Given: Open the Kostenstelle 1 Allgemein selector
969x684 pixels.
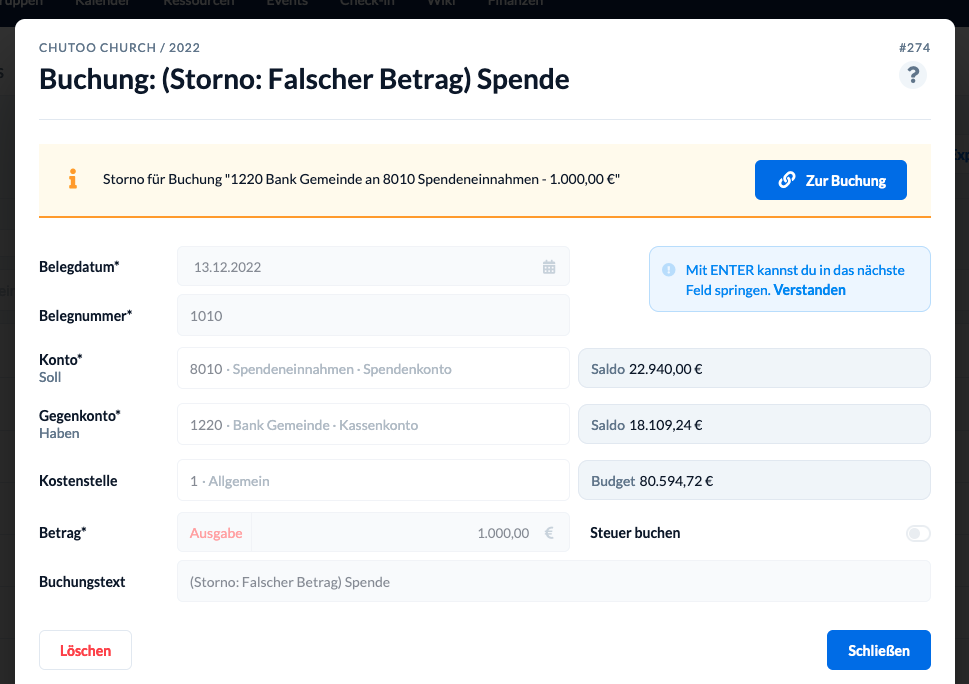Looking at the screenshot, I should [373, 480].
